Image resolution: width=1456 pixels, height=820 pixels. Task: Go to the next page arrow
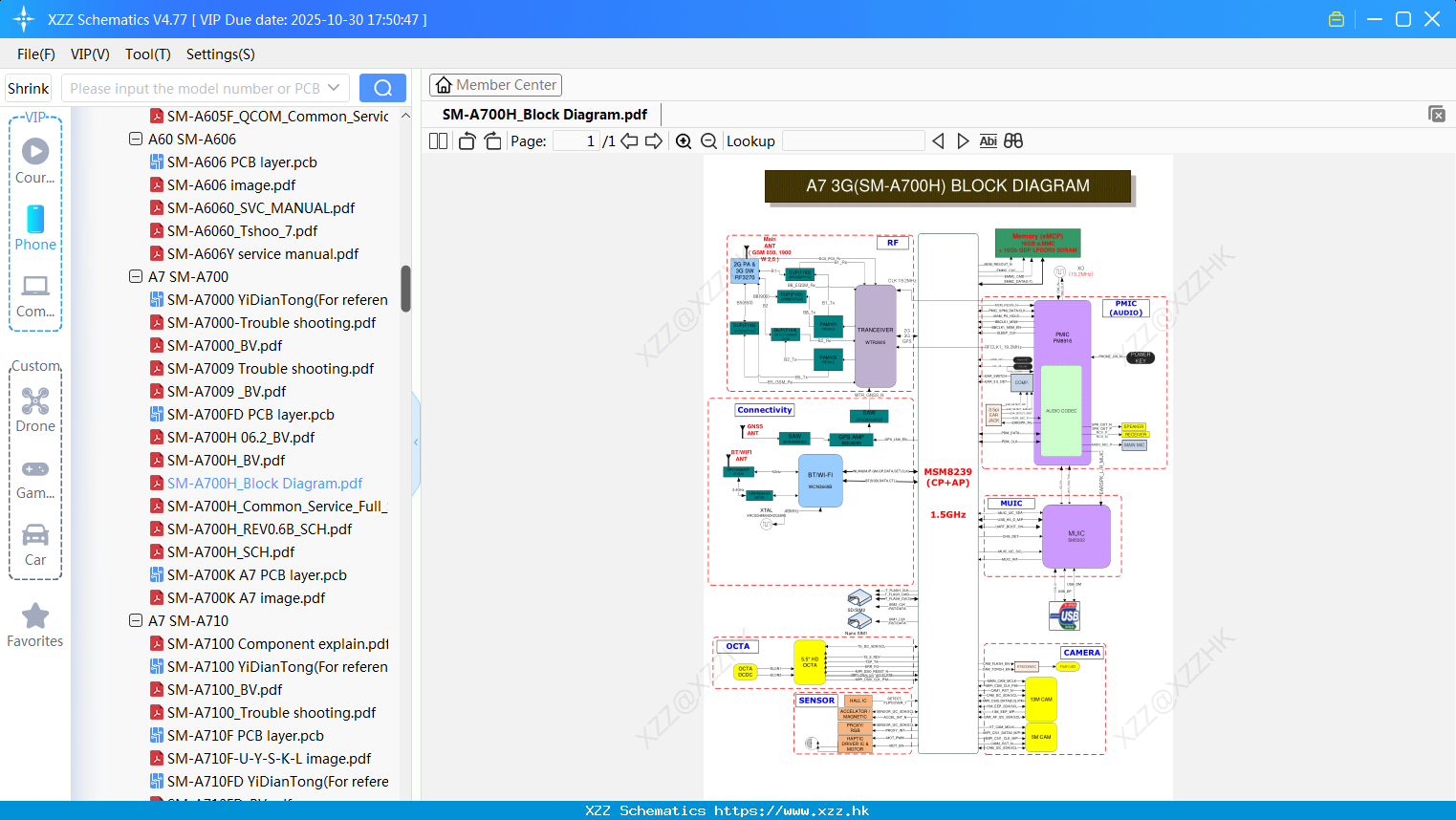pyautogui.click(x=654, y=140)
